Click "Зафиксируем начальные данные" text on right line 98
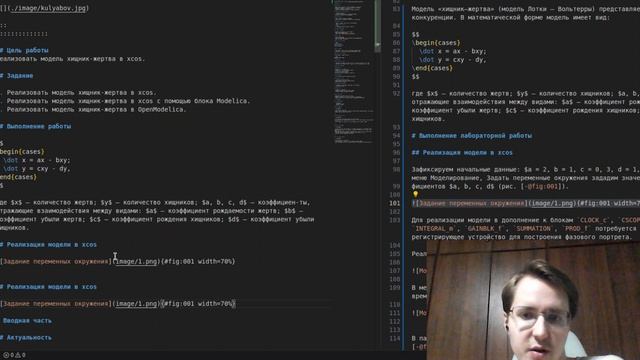 (x=463, y=169)
